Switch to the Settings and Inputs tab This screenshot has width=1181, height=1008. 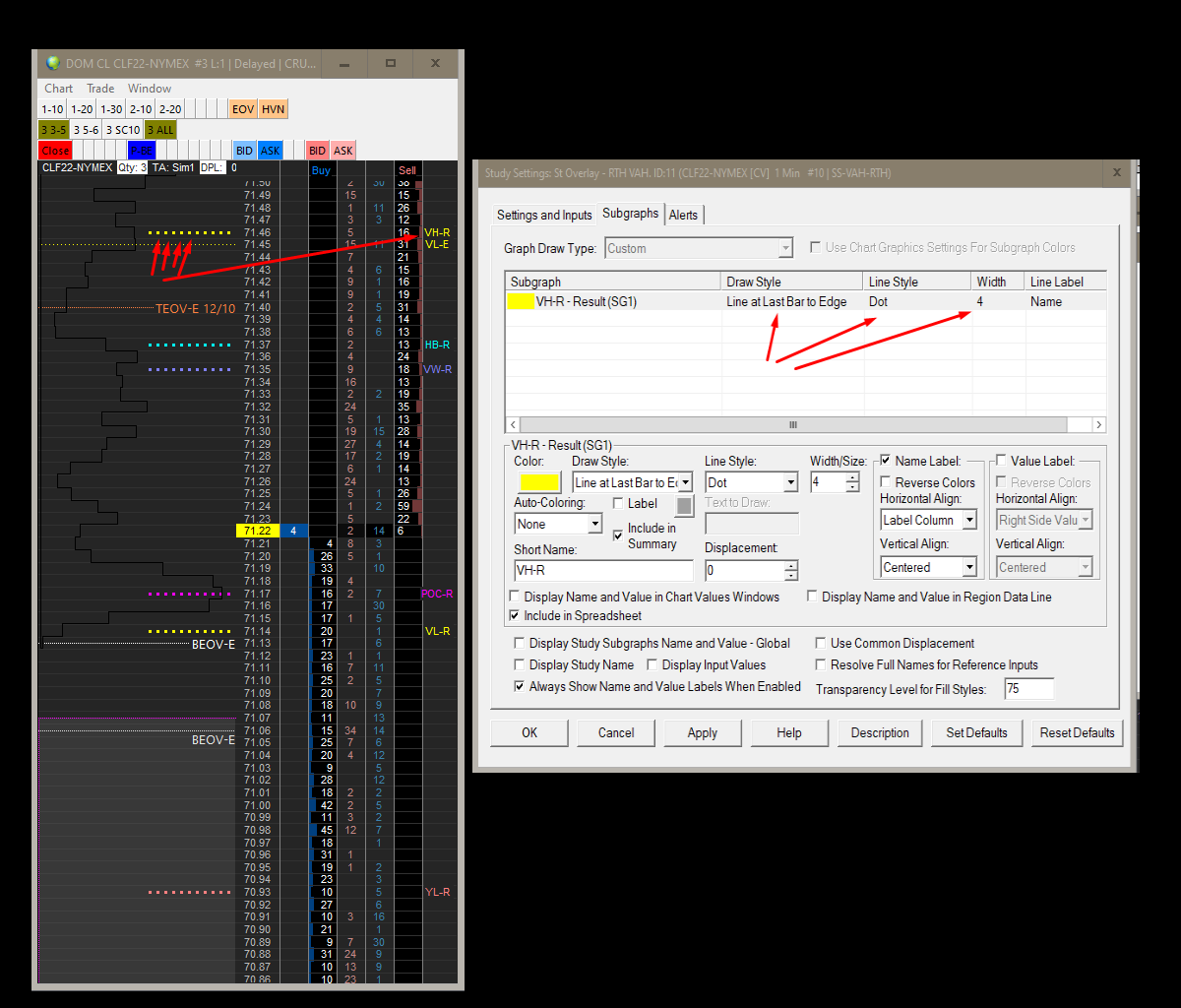(544, 215)
